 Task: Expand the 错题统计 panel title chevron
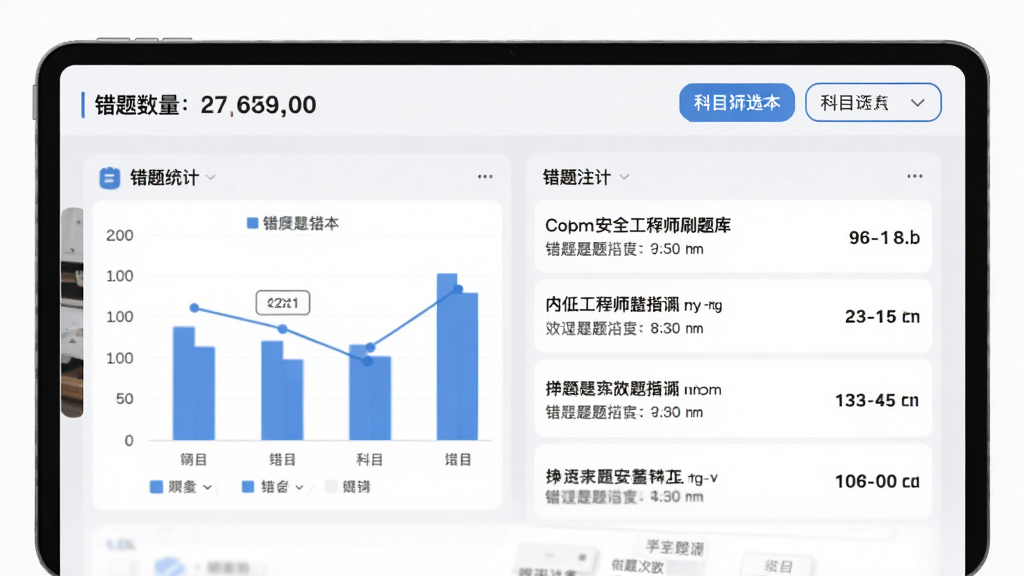pos(210,177)
